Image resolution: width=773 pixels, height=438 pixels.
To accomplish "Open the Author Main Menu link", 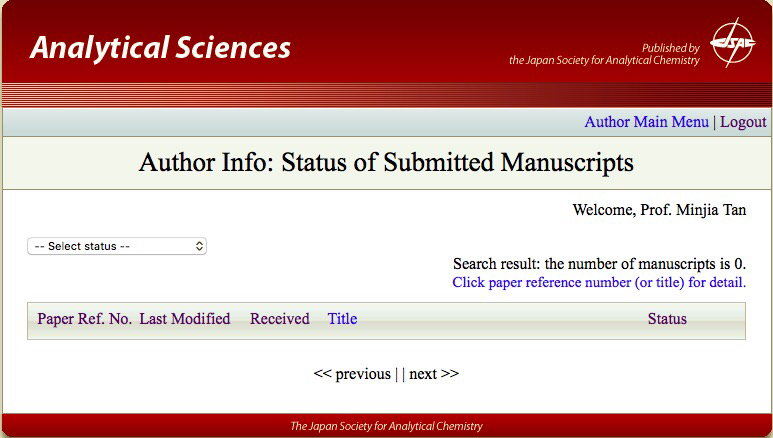I will [x=646, y=122].
